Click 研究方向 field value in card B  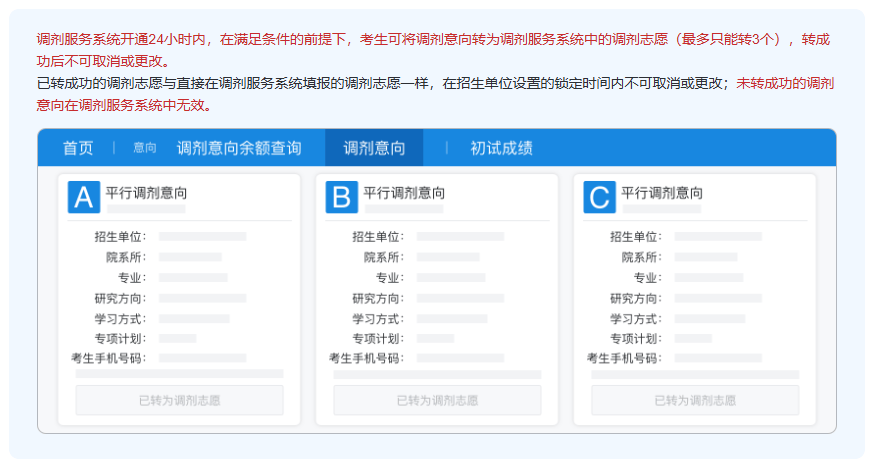460,298
